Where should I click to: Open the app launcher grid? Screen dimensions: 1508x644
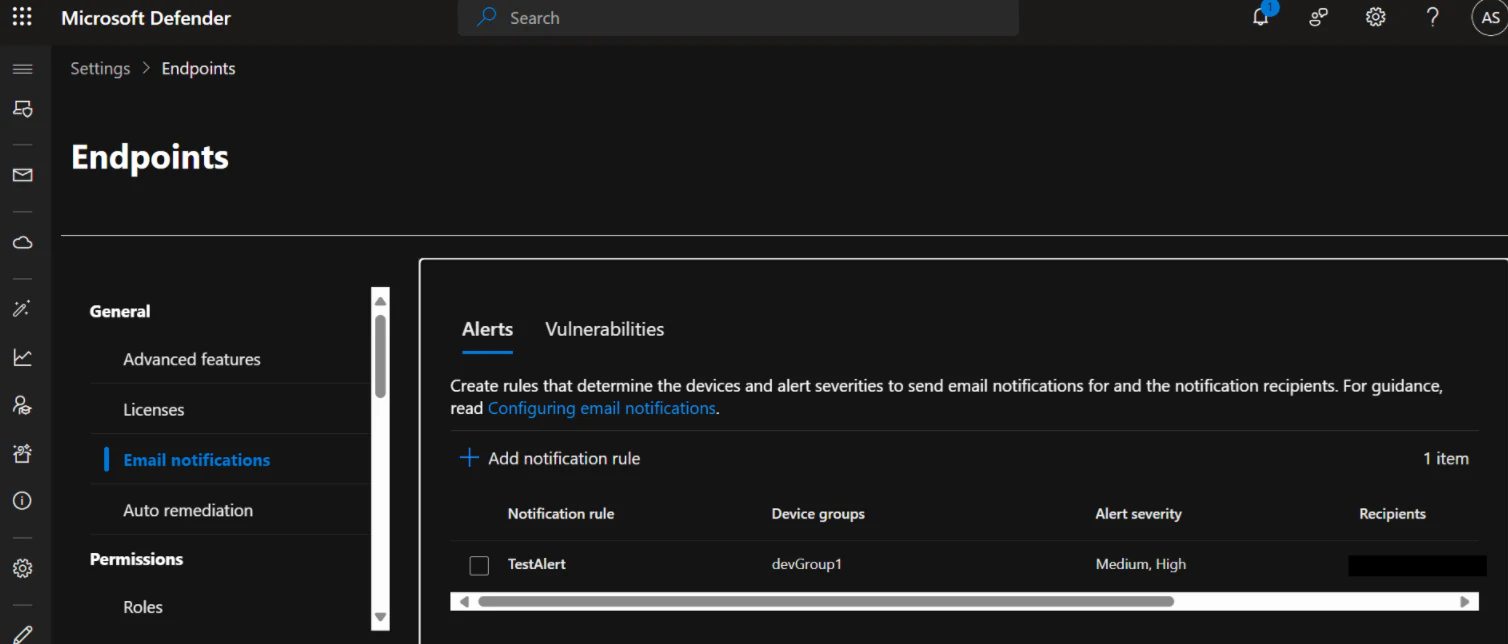tap(22, 17)
